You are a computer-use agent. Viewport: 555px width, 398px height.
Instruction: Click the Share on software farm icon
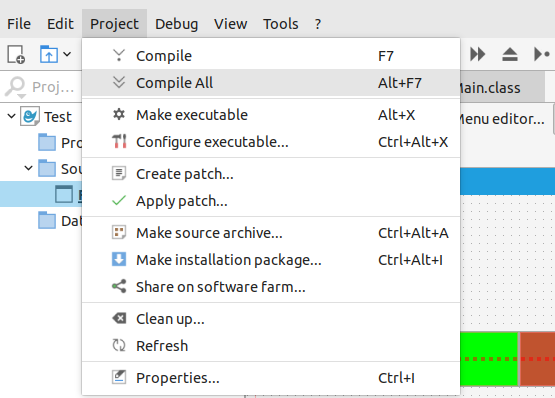pyautogui.click(x=119, y=286)
